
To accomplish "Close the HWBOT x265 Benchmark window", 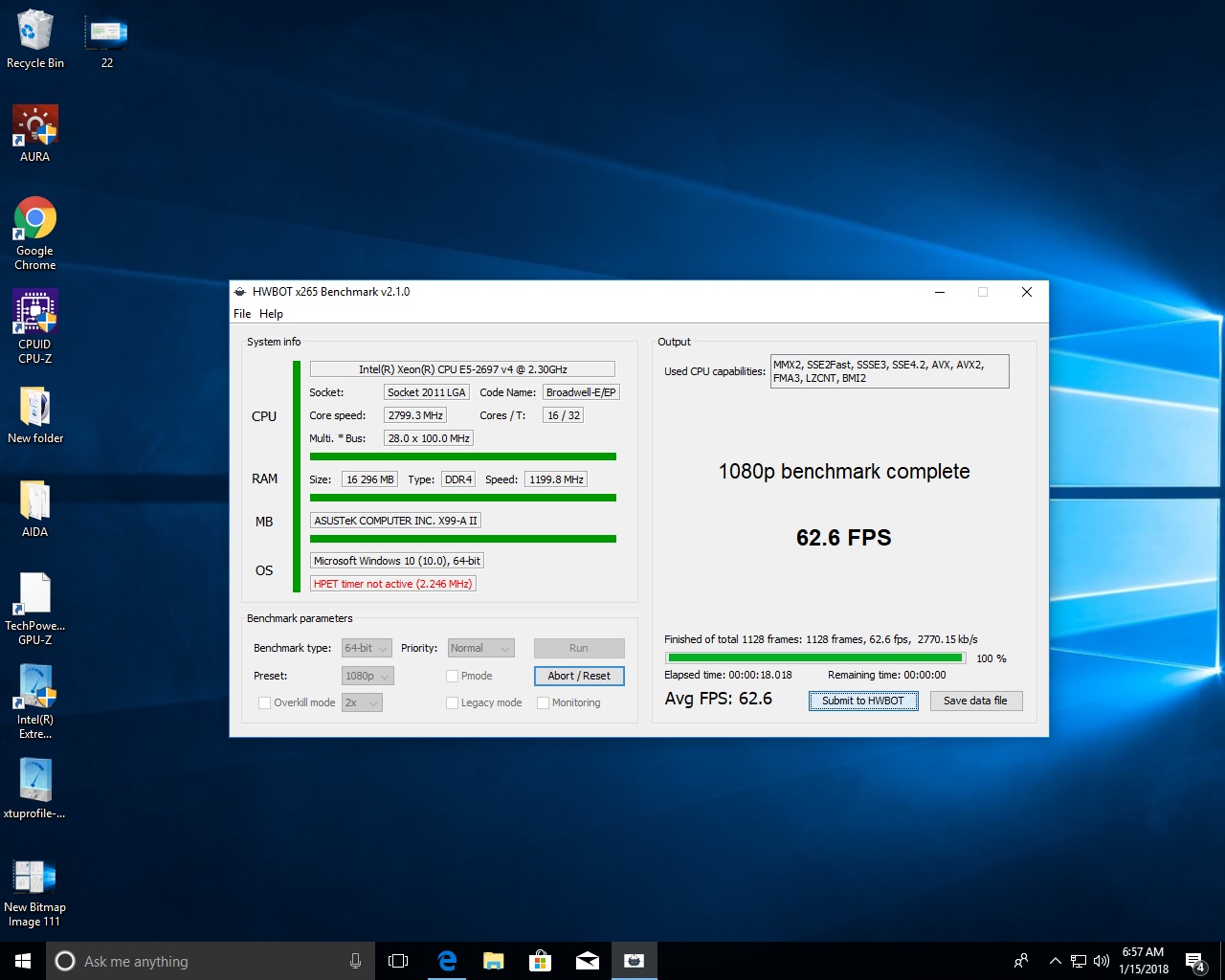I will pyautogui.click(x=1027, y=292).
